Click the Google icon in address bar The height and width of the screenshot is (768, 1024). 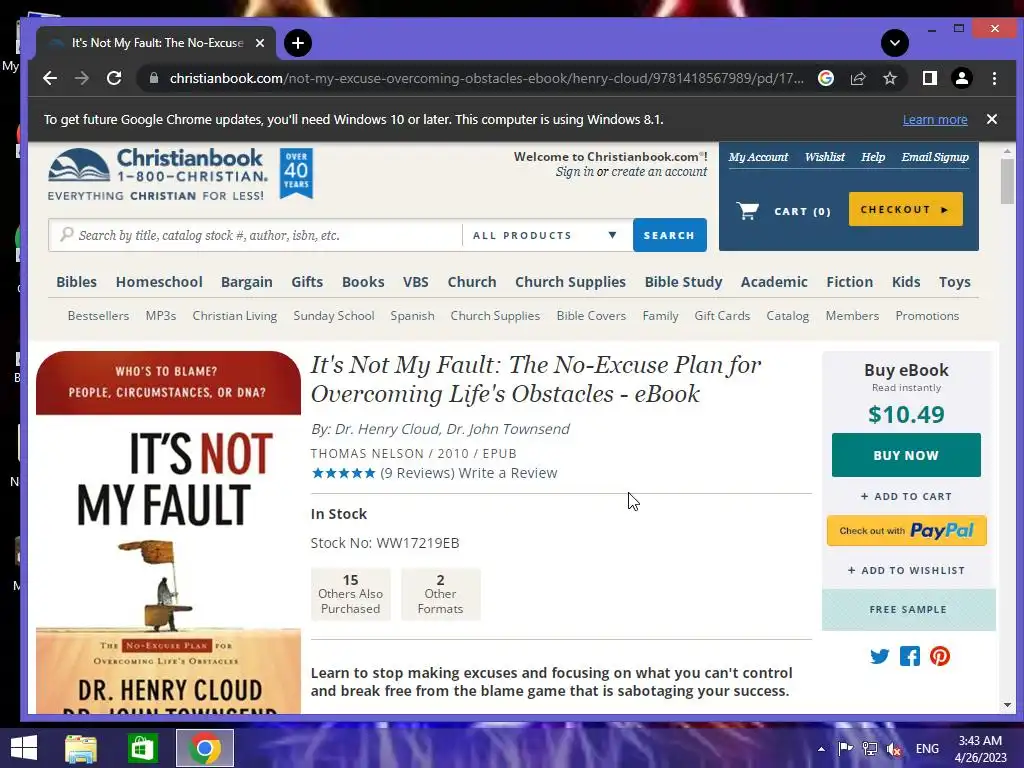click(825, 78)
